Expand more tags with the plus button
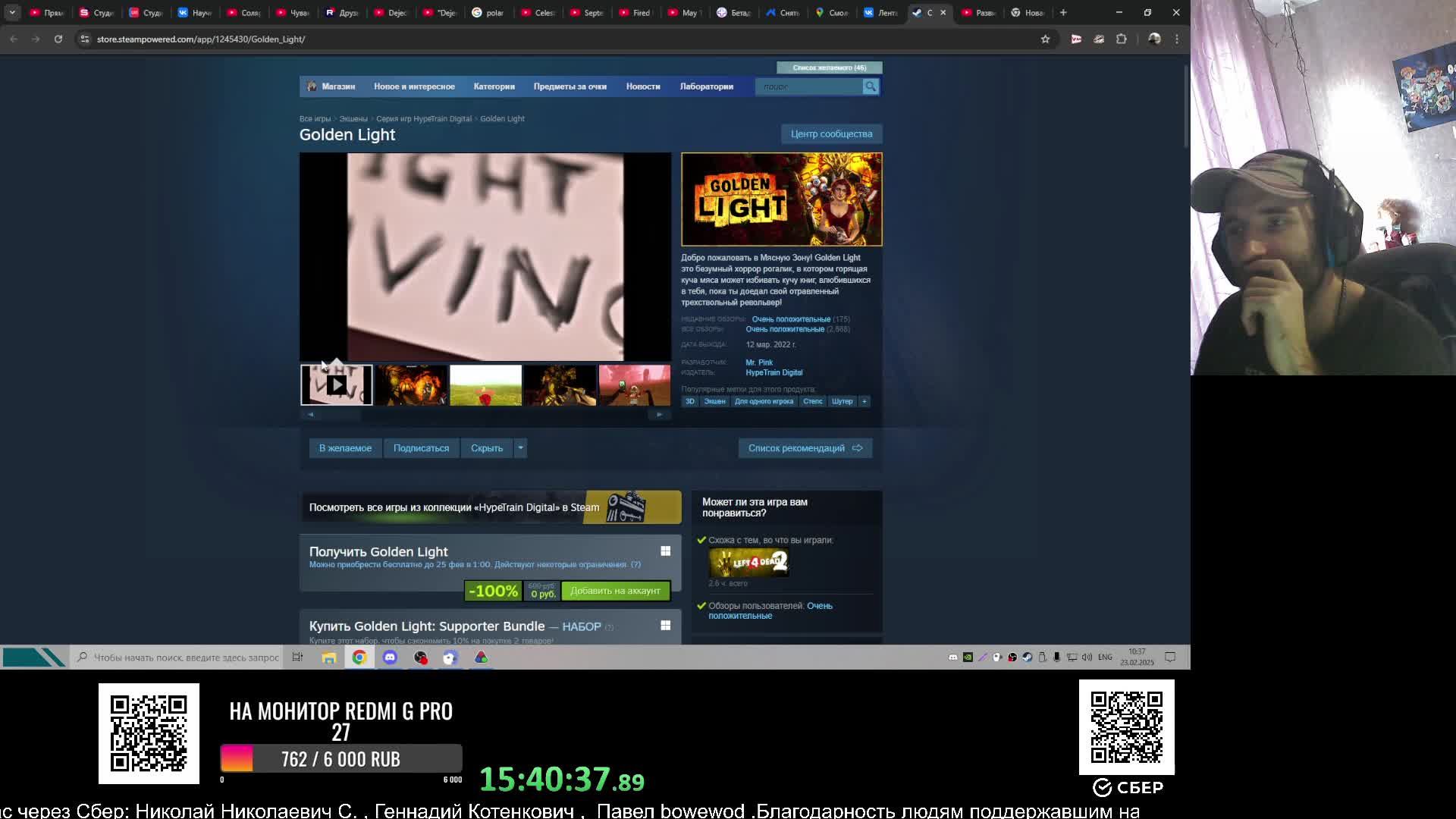Viewport: 1456px width, 819px height. (864, 401)
